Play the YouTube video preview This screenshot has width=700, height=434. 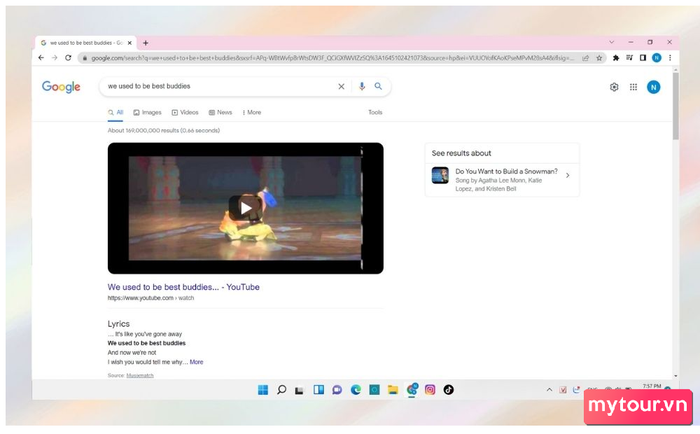pyautogui.click(x=246, y=208)
